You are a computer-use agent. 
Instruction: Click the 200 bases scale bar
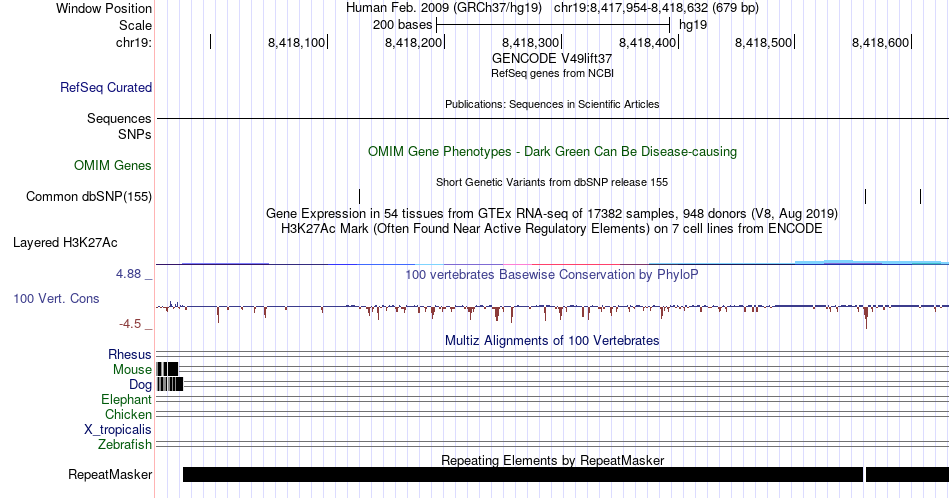click(x=553, y=25)
